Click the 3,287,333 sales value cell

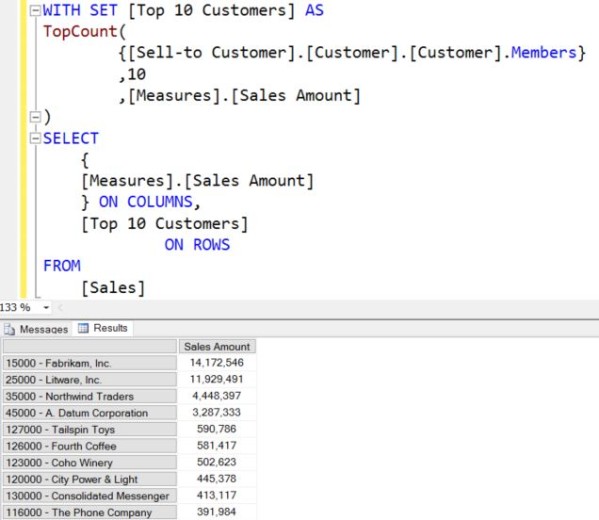pyautogui.click(x=217, y=412)
